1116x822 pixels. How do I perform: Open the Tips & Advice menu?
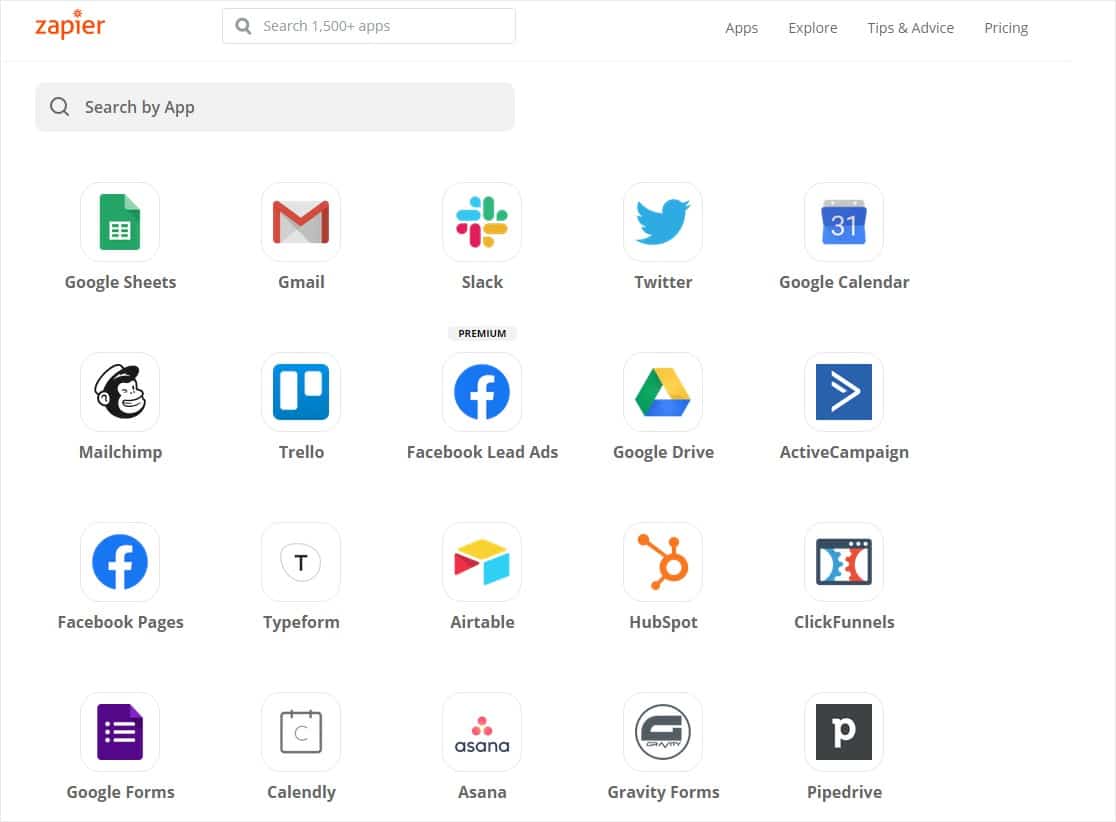[910, 28]
